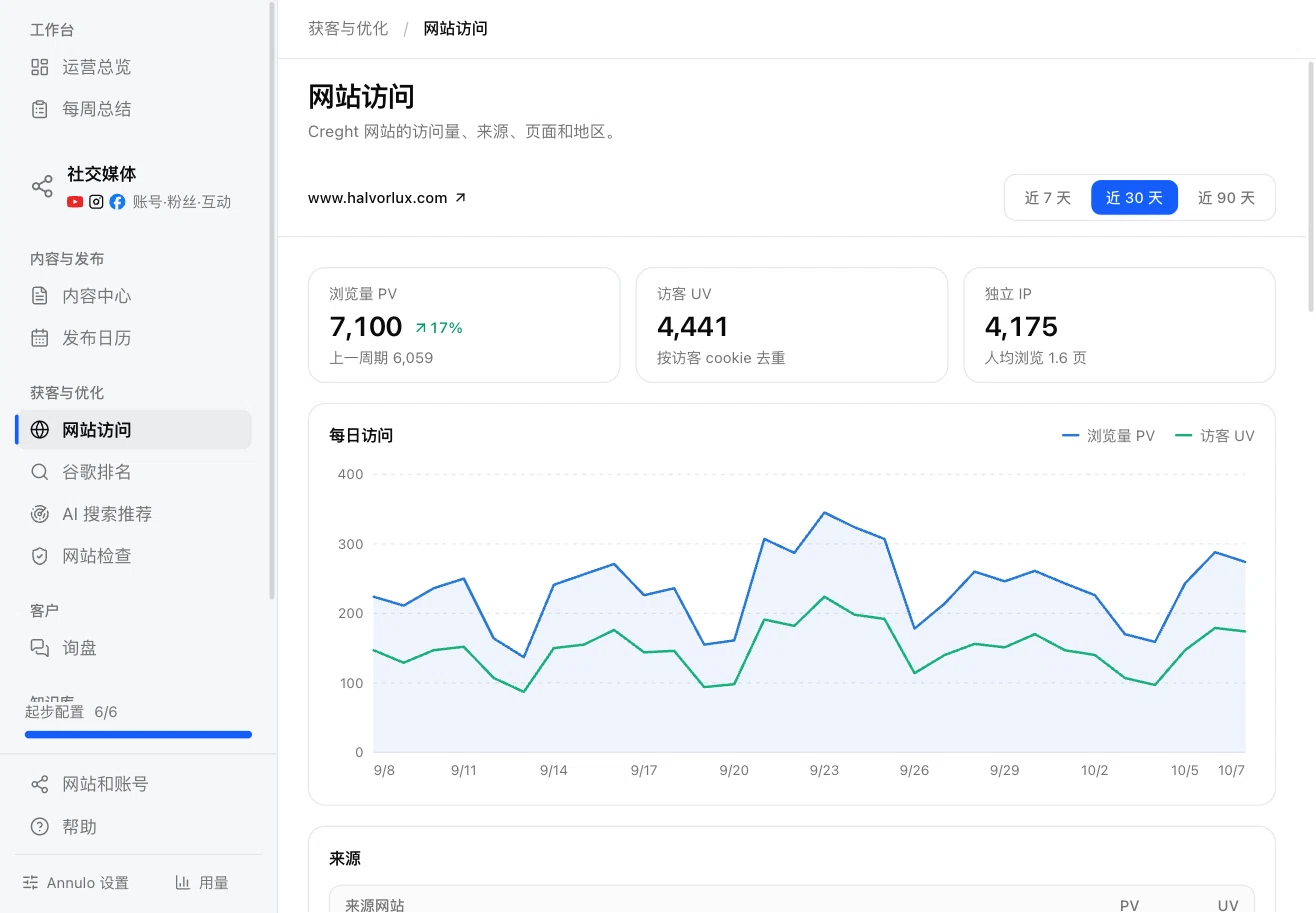Click the 来源网站 column header
Image resolution: width=1316 pixels, height=913 pixels.
point(375,905)
